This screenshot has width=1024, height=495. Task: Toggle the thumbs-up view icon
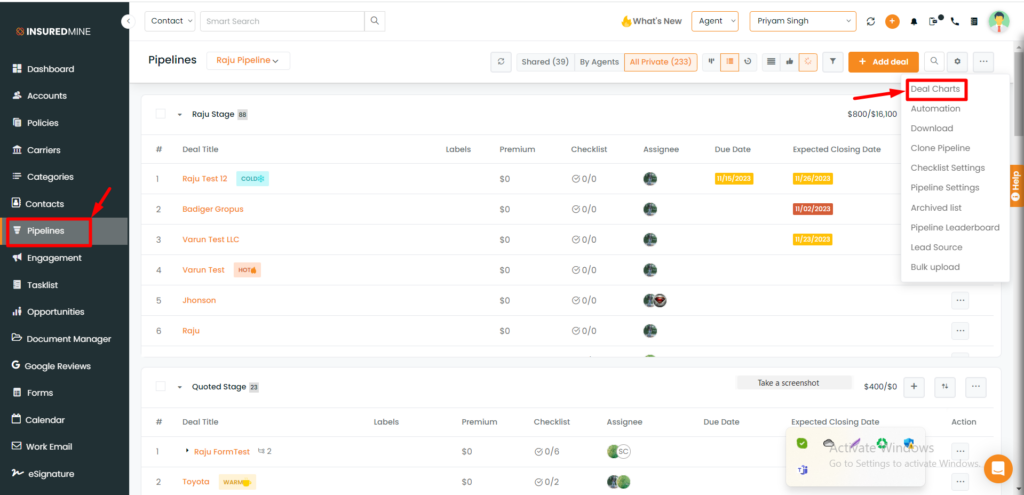pos(790,61)
